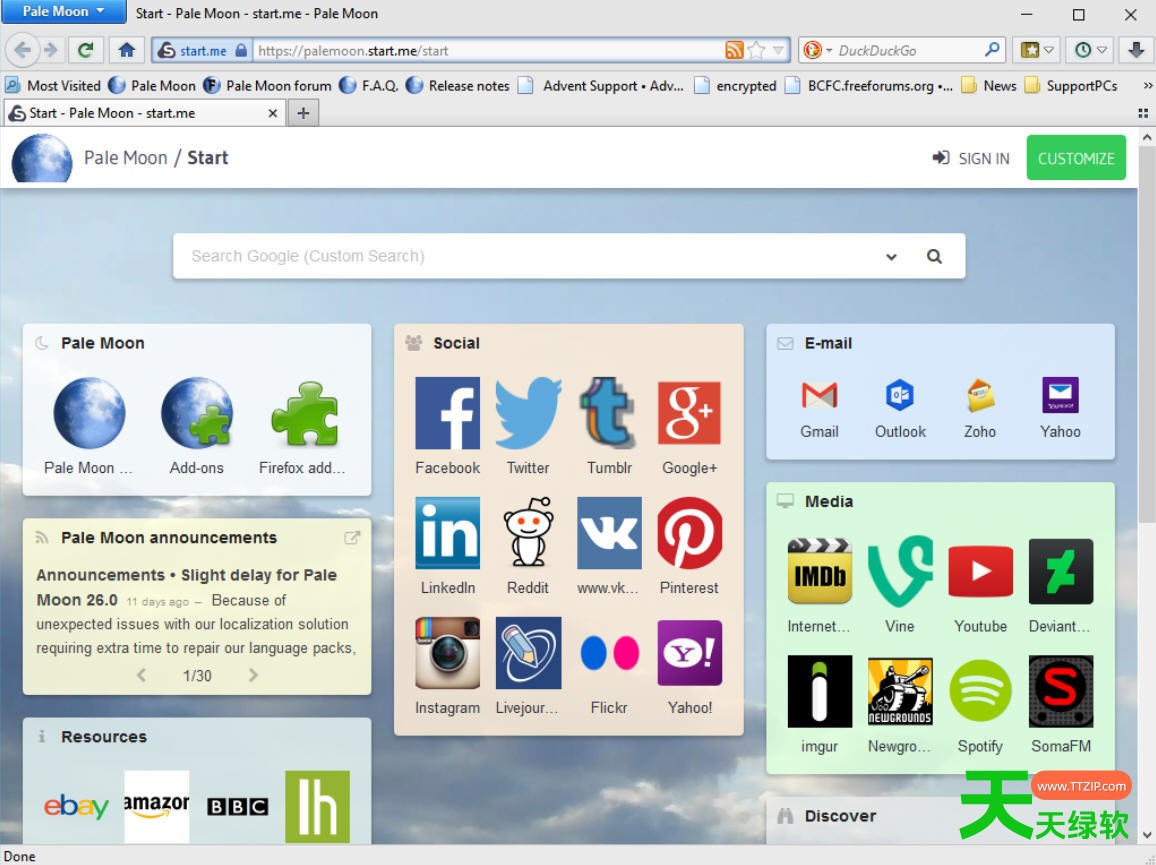Open the Instagram camera icon
This screenshot has width=1156, height=865.
448,653
